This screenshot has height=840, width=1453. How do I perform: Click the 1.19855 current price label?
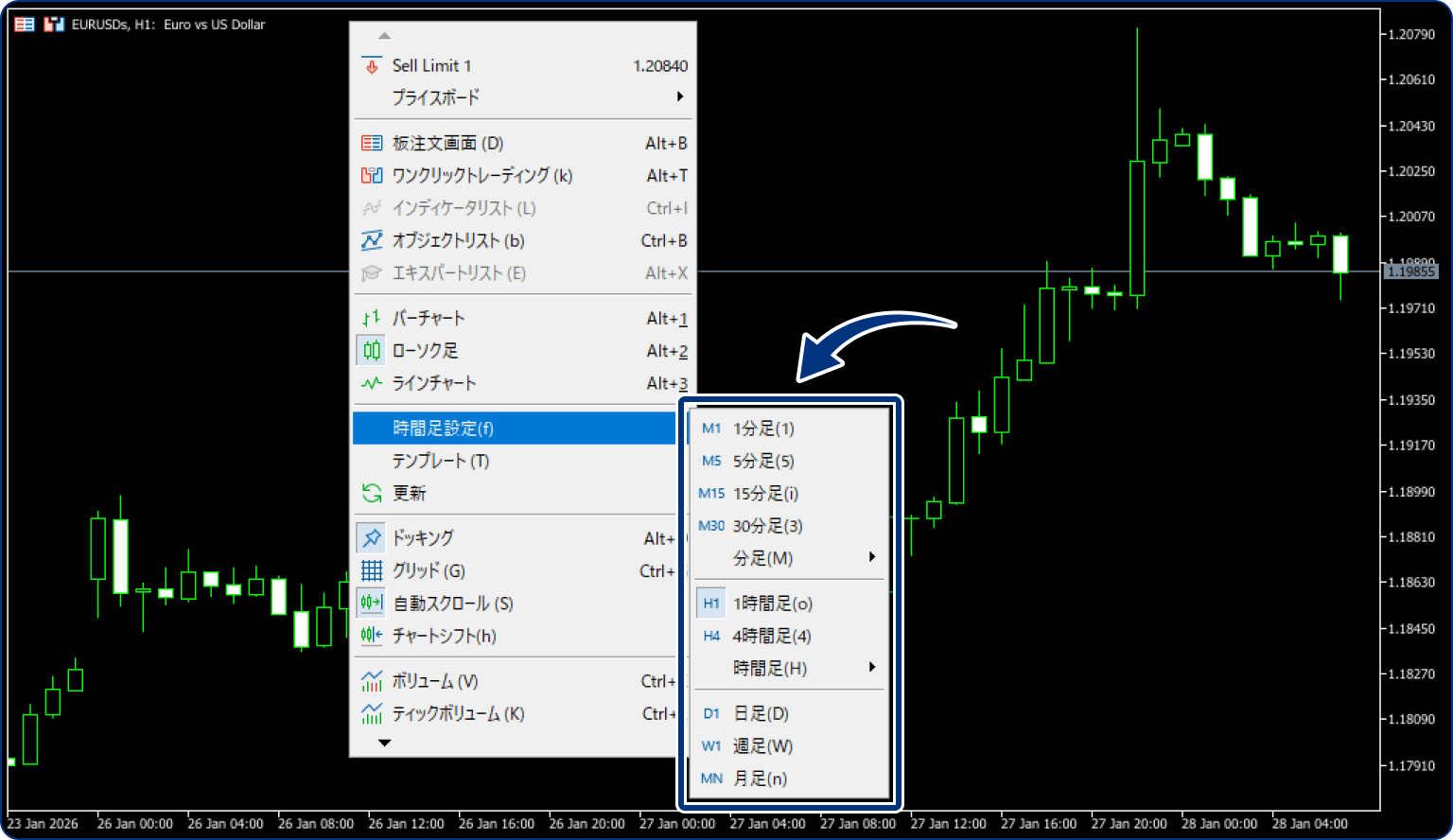coord(1409,271)
